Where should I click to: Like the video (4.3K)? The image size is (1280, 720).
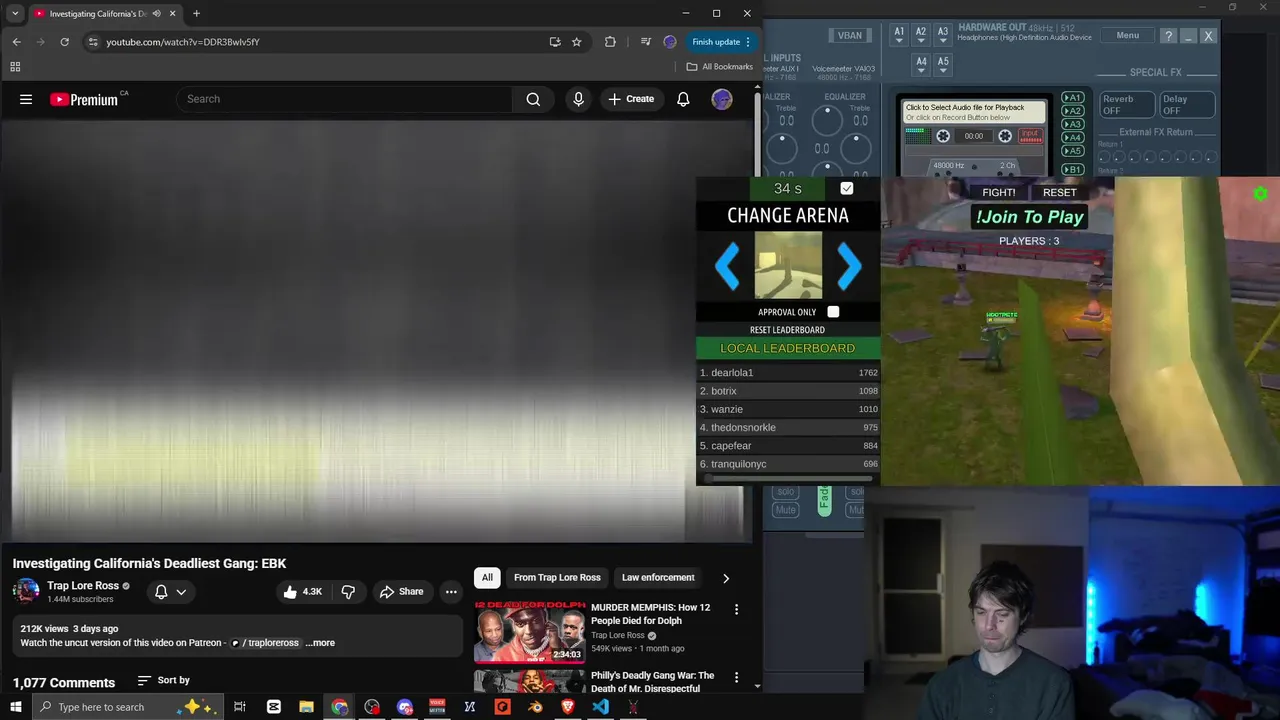[302, 592]
